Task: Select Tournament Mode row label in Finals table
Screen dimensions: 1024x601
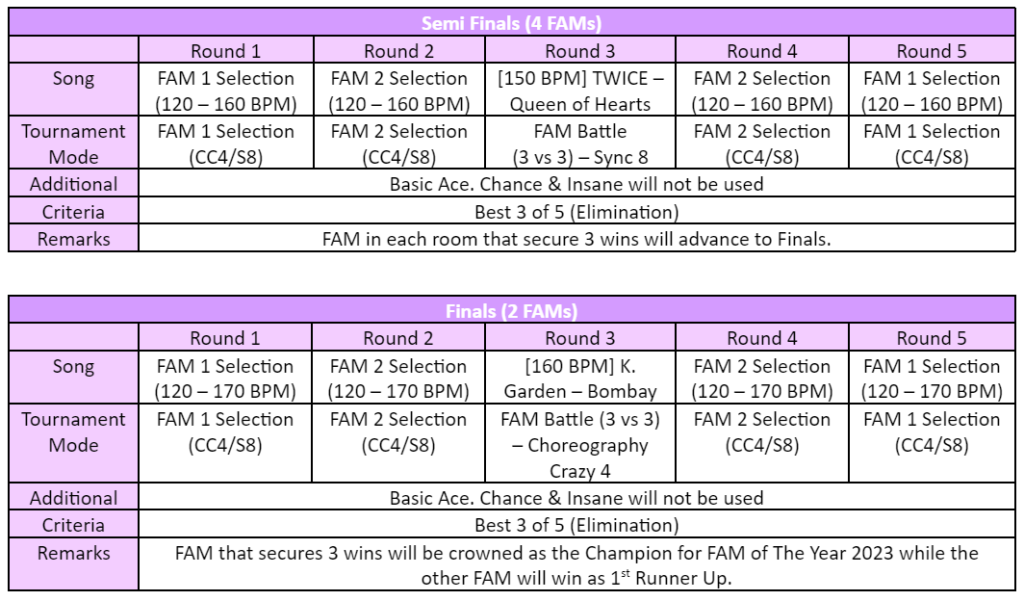Action: (x=73, y=432)
